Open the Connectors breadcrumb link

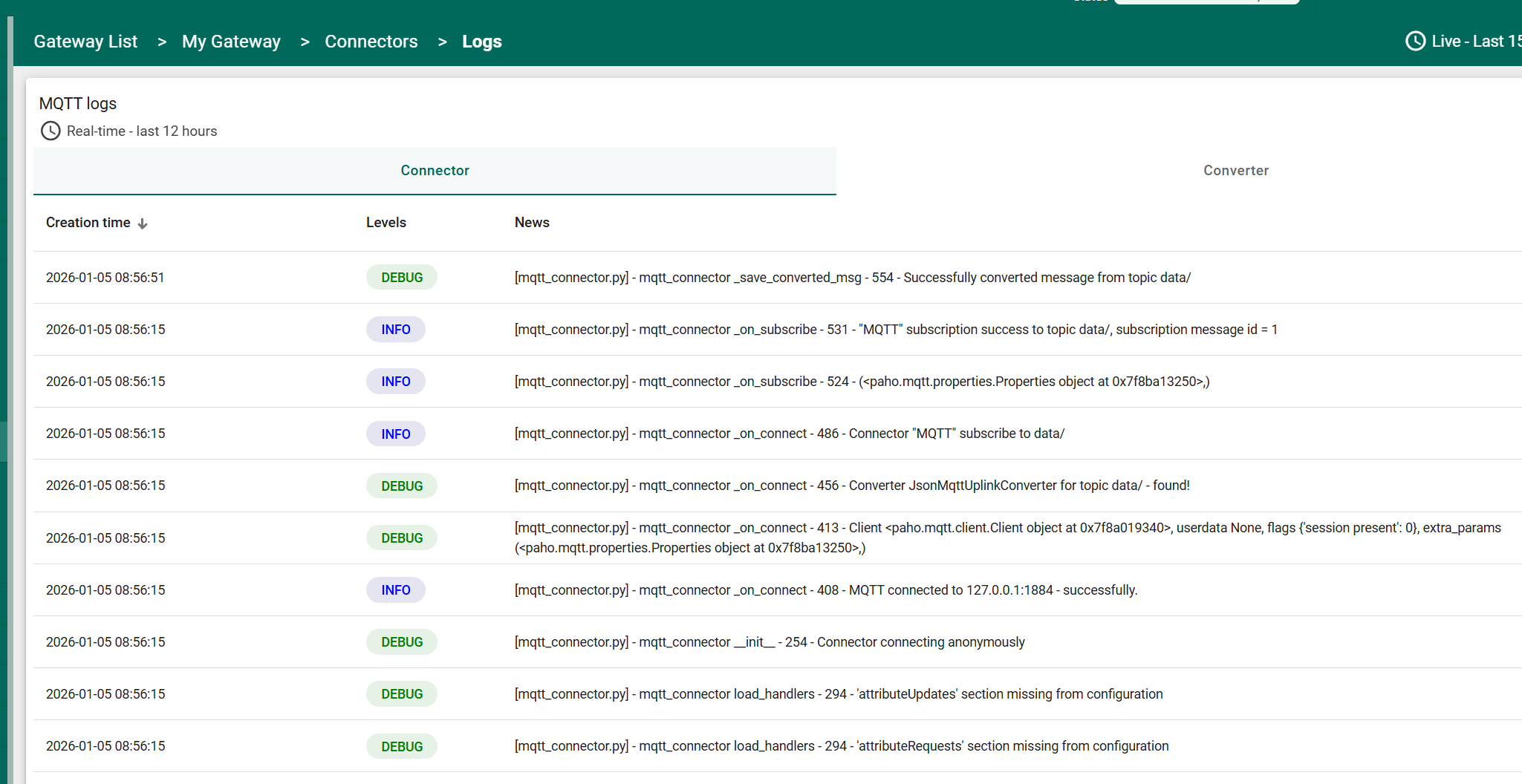click(x=371, y=42)
